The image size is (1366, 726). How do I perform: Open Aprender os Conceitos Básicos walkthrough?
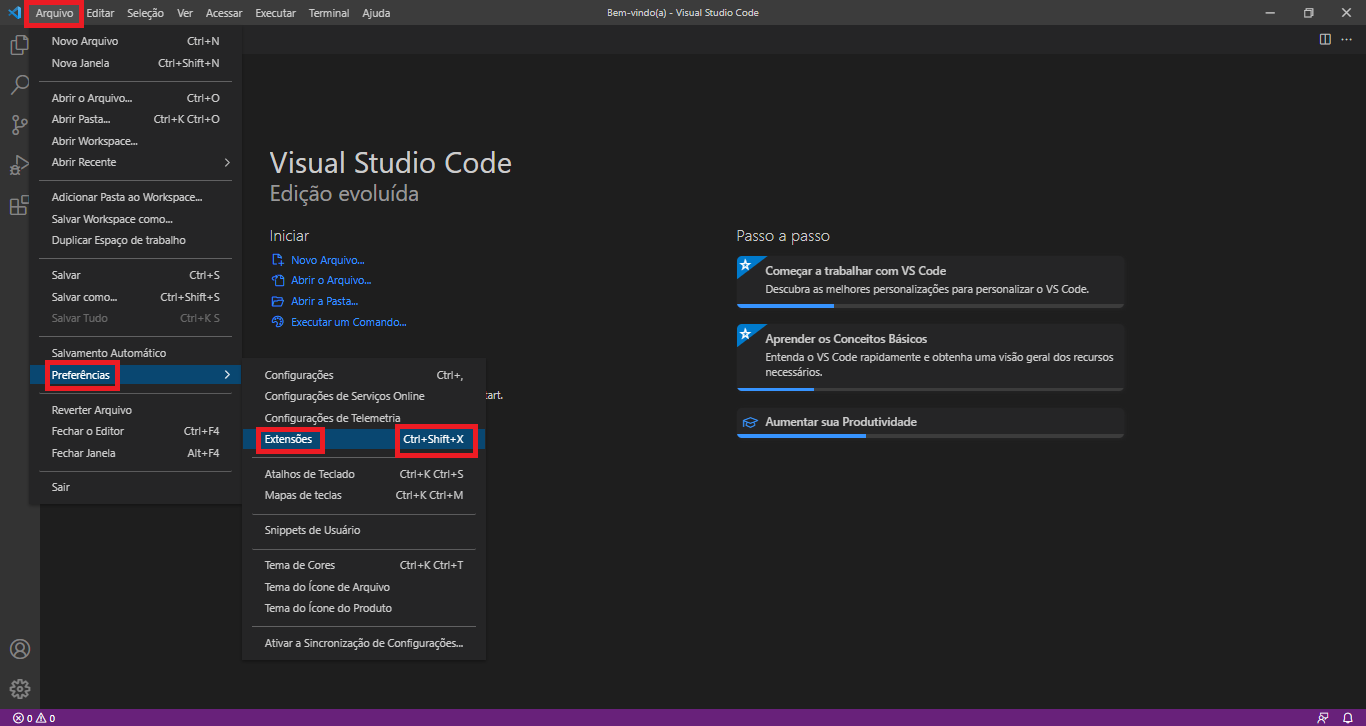pos(930,356)
